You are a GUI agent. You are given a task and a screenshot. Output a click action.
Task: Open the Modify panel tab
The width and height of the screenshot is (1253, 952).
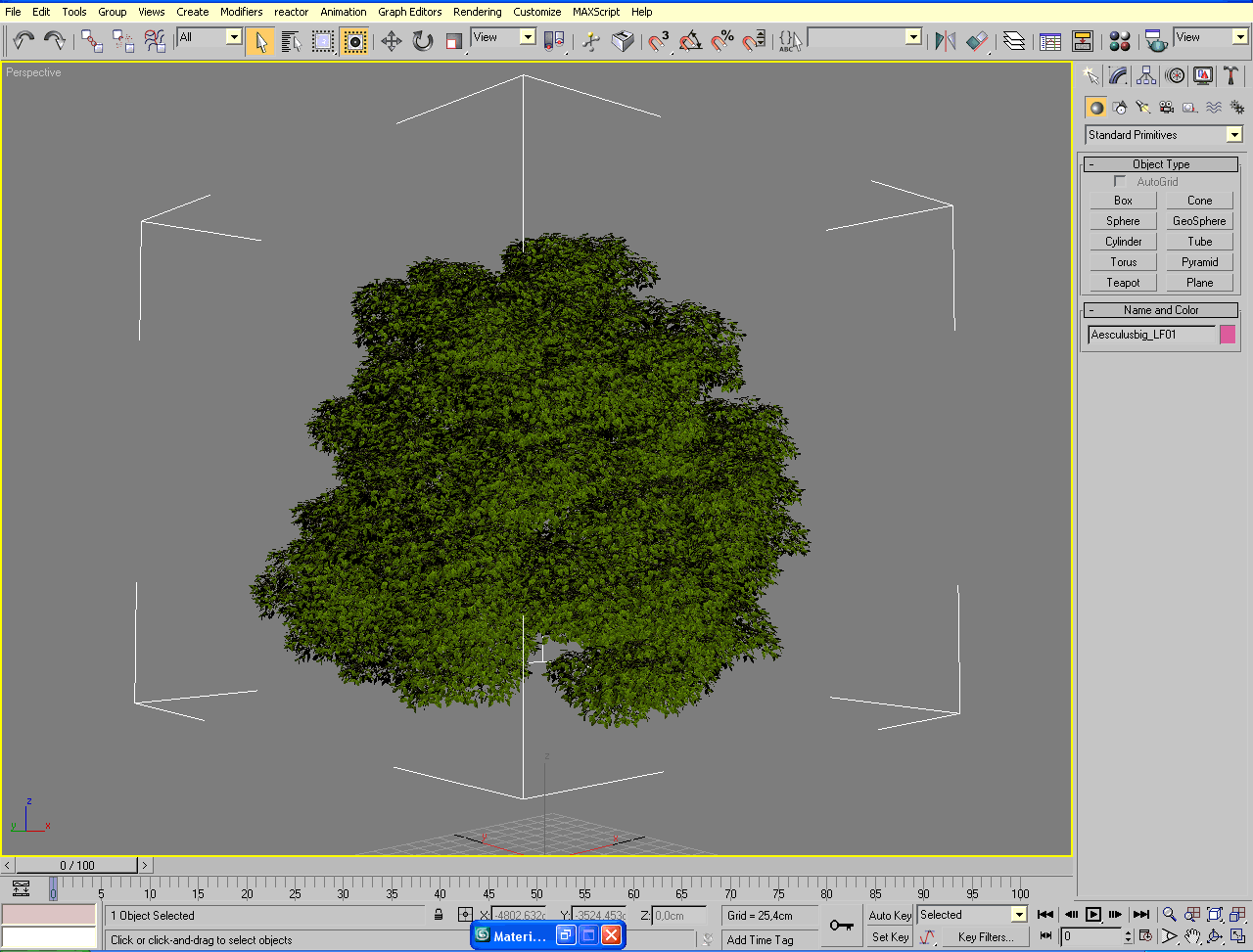pos(1119,76)
